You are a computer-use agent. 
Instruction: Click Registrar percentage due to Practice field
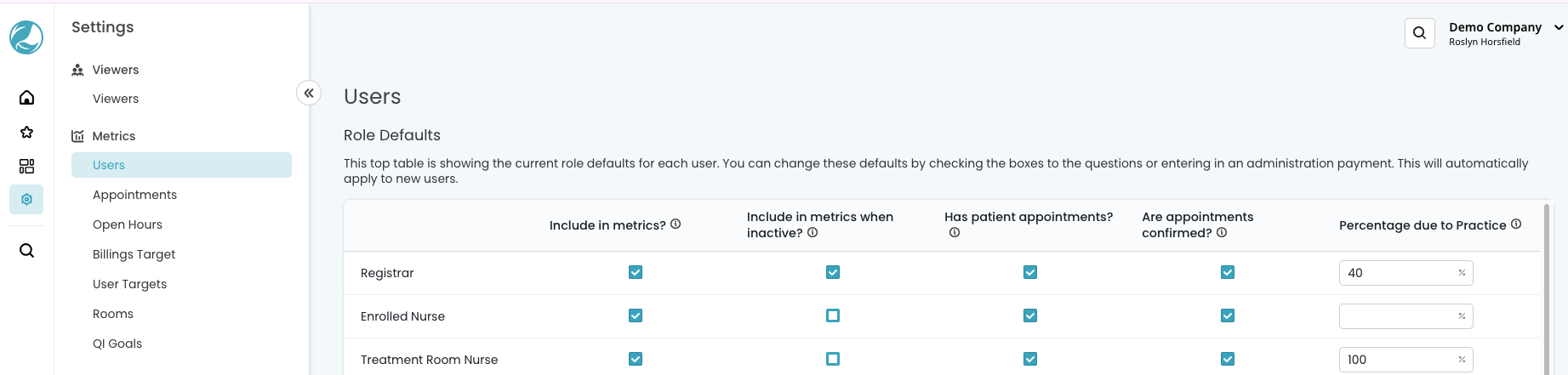(1399, 273)
